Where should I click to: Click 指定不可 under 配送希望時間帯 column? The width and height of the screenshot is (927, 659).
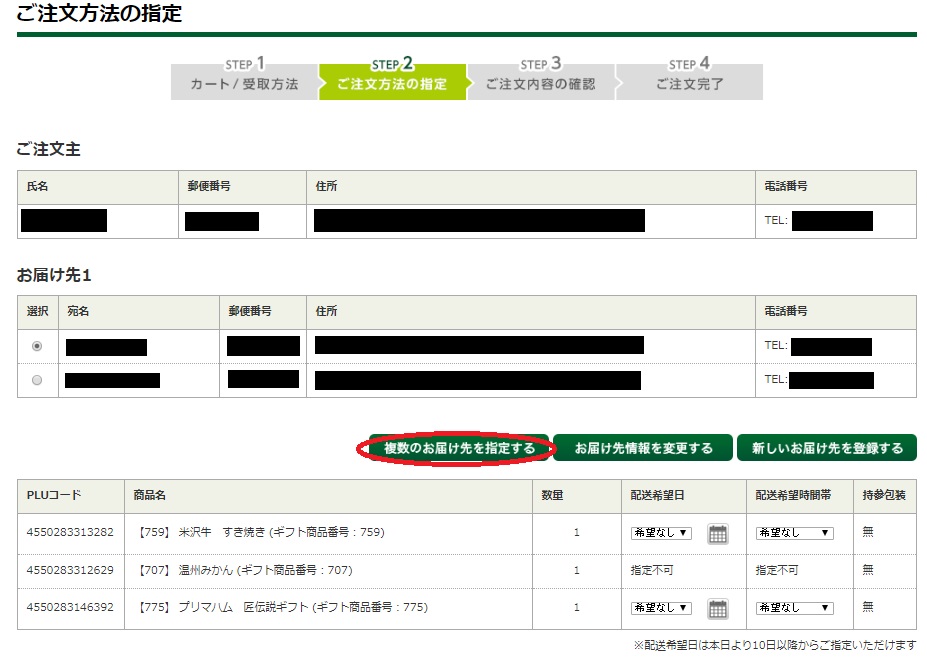pyautogui.click(x=777, y=570)
